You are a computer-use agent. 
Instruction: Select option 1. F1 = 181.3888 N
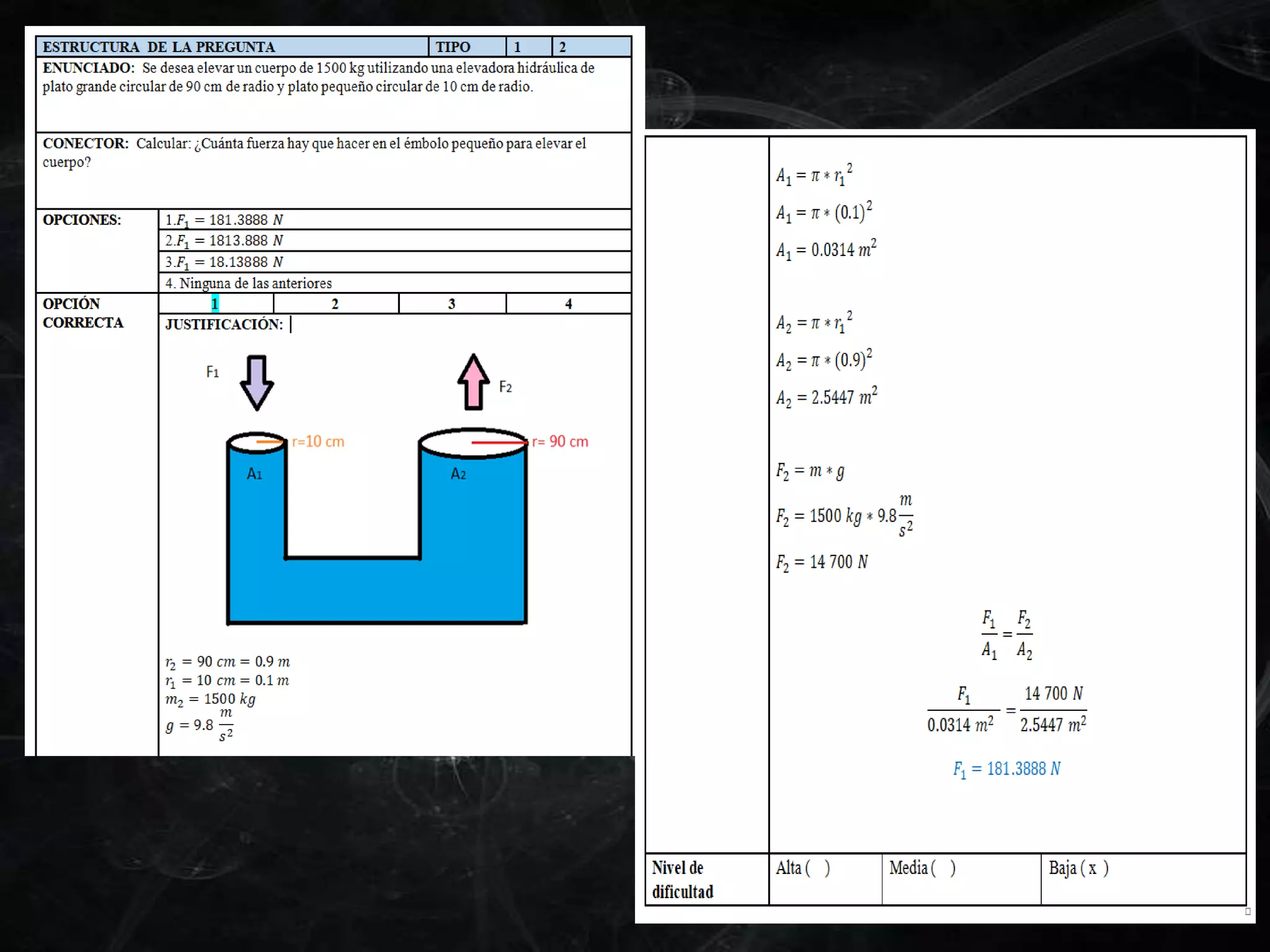click(224, 220)
